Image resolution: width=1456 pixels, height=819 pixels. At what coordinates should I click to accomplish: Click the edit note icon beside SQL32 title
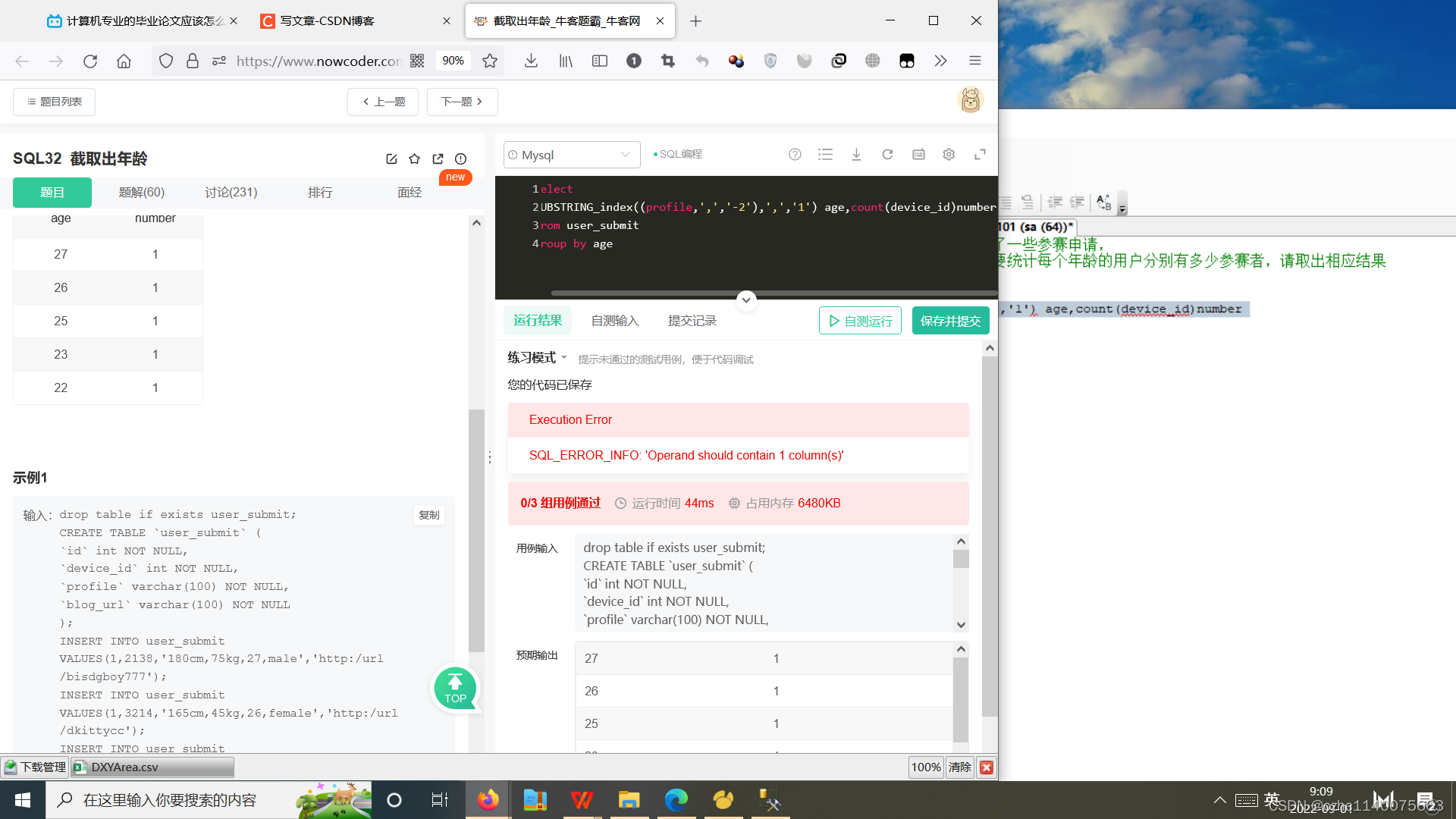tap(391, 158)
